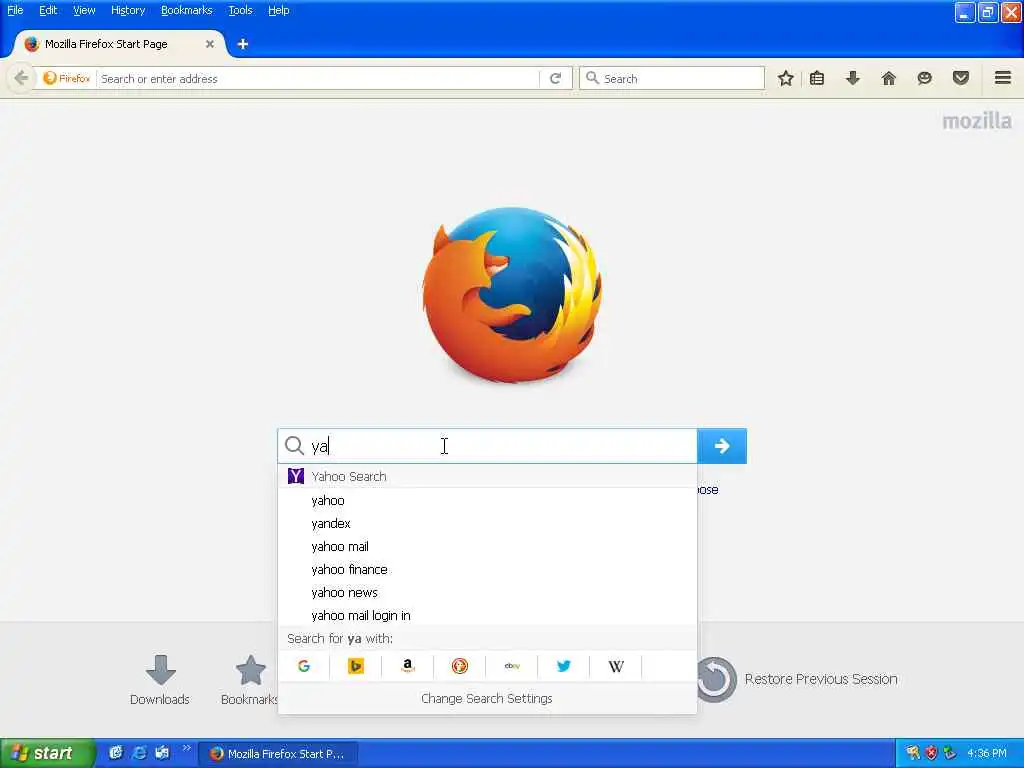Open the Edit menu
Viewport: 1024px width, 768px height.
click(x=48, y=10)
